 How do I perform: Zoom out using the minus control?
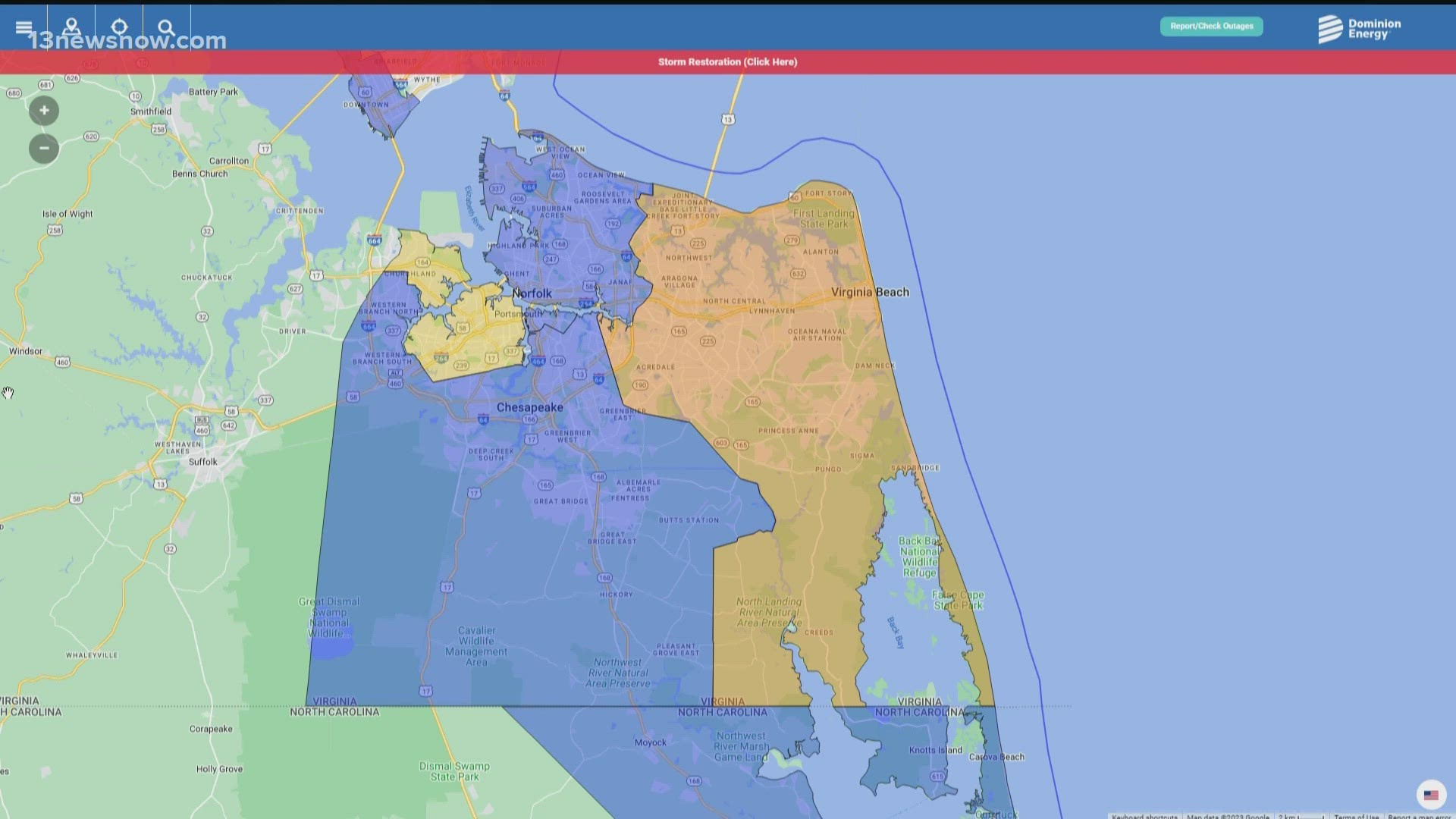[43, 148]
